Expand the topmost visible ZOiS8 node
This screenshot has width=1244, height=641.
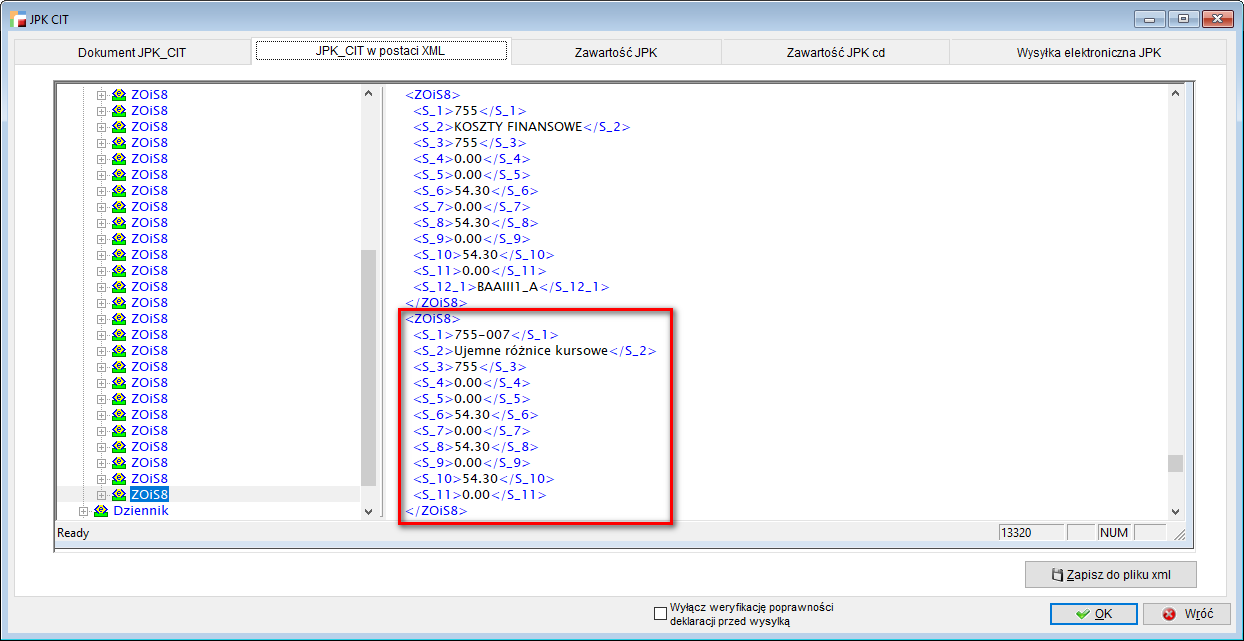click(x=101, y=95)
